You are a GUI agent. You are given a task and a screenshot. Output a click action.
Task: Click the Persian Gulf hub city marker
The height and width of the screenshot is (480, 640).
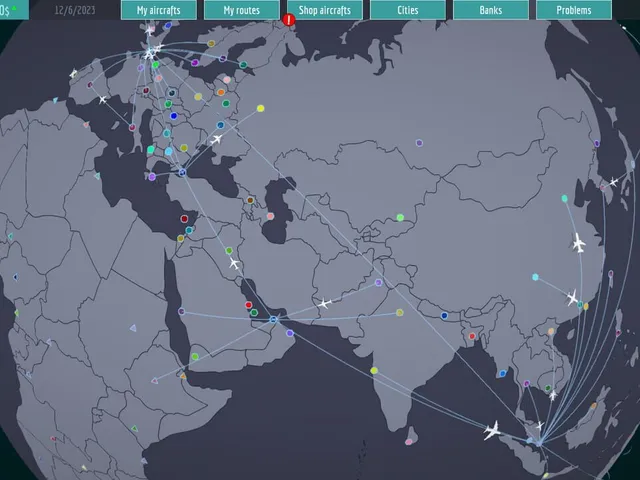tap(274, 319)
